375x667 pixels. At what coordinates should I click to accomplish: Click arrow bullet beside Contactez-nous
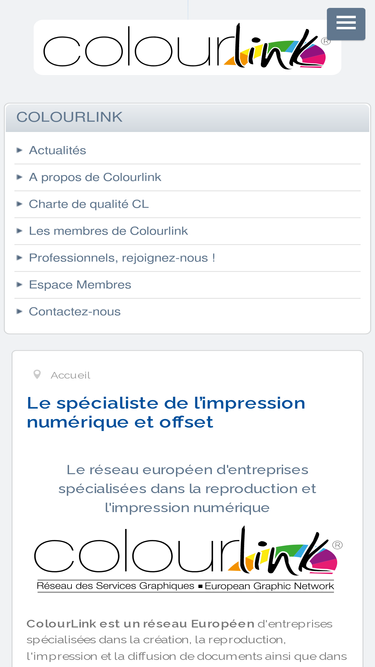pyautogui.click(x=19, y=311)
